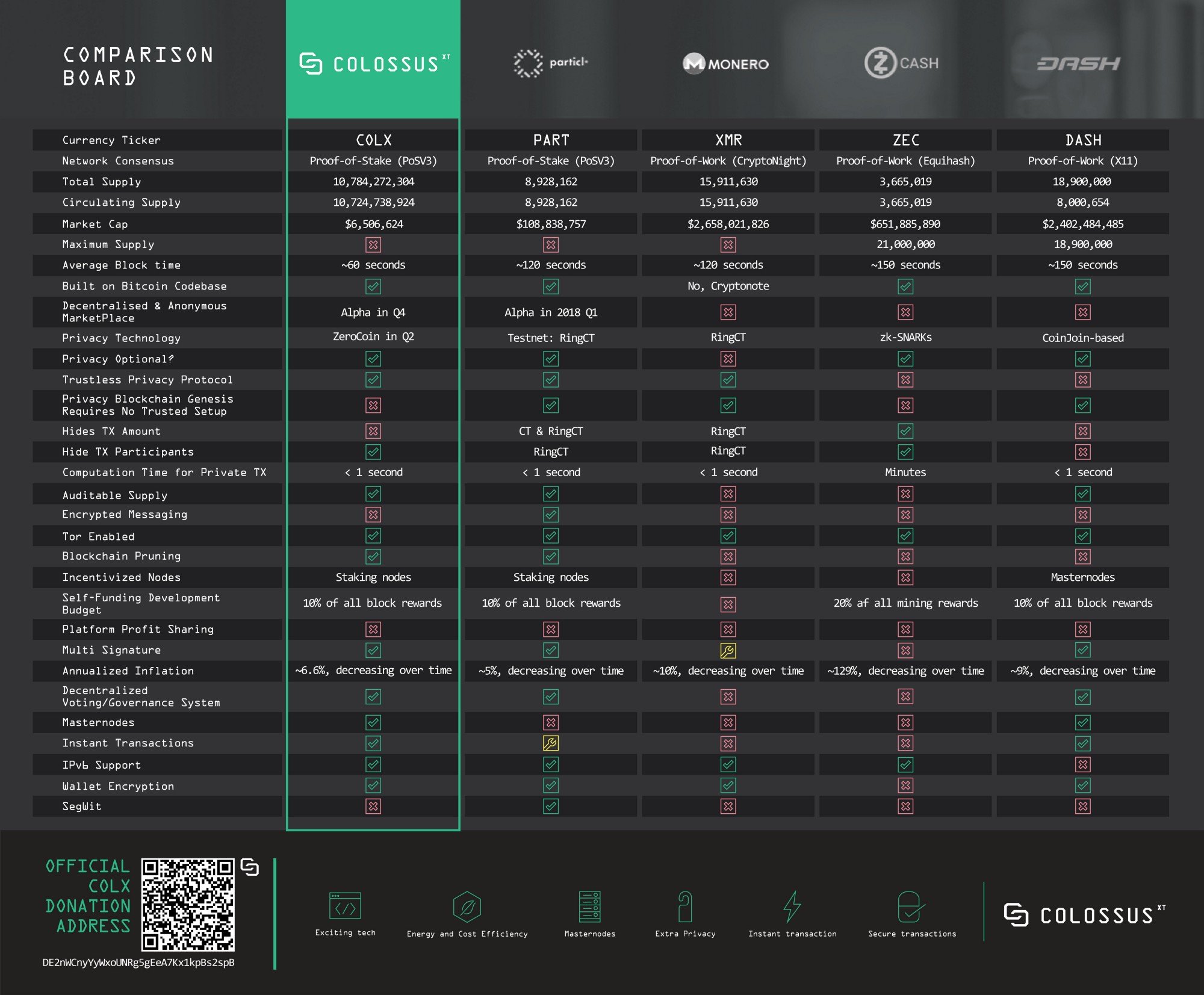The height and width of the screenshot is (995, 1204).
Task: Click 'CoinJoin-based' cell
Action: (1082, 338)
